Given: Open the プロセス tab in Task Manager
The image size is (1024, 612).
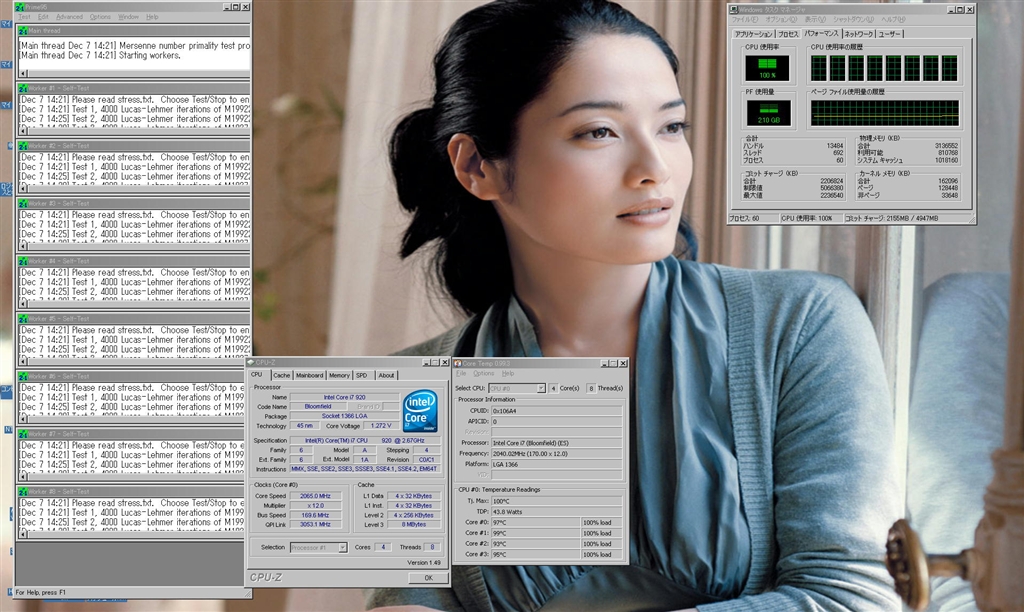Looking at the screenshot, I should point(788,34).
